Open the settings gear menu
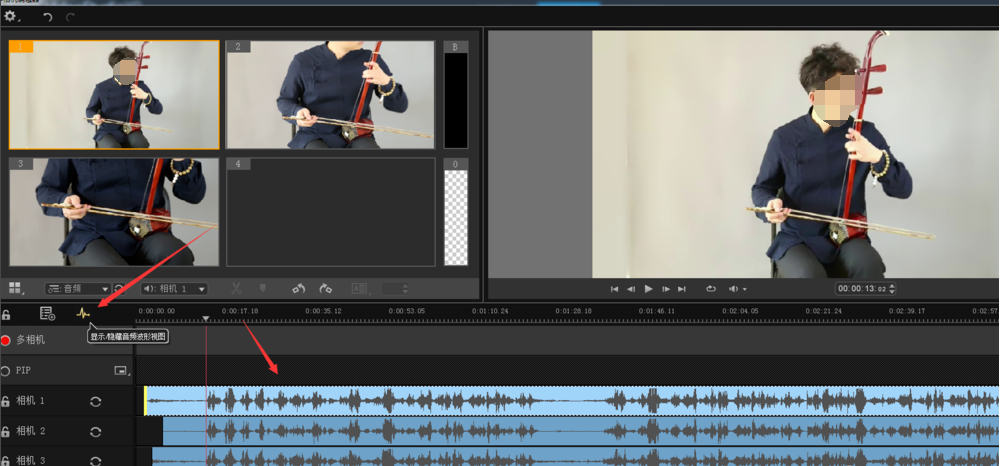 pyautogui.click(x=11, y=17)
